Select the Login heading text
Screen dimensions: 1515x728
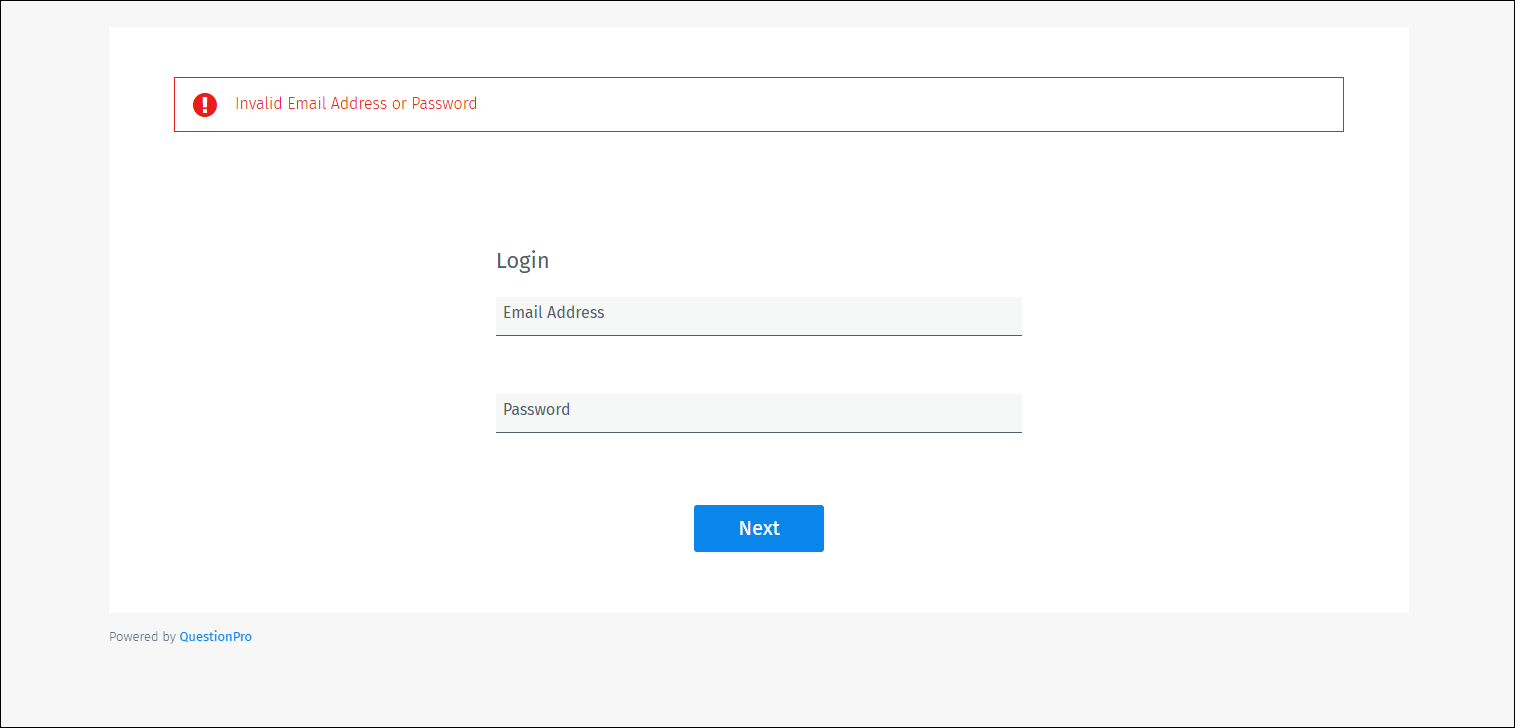(x=522, y=260)
